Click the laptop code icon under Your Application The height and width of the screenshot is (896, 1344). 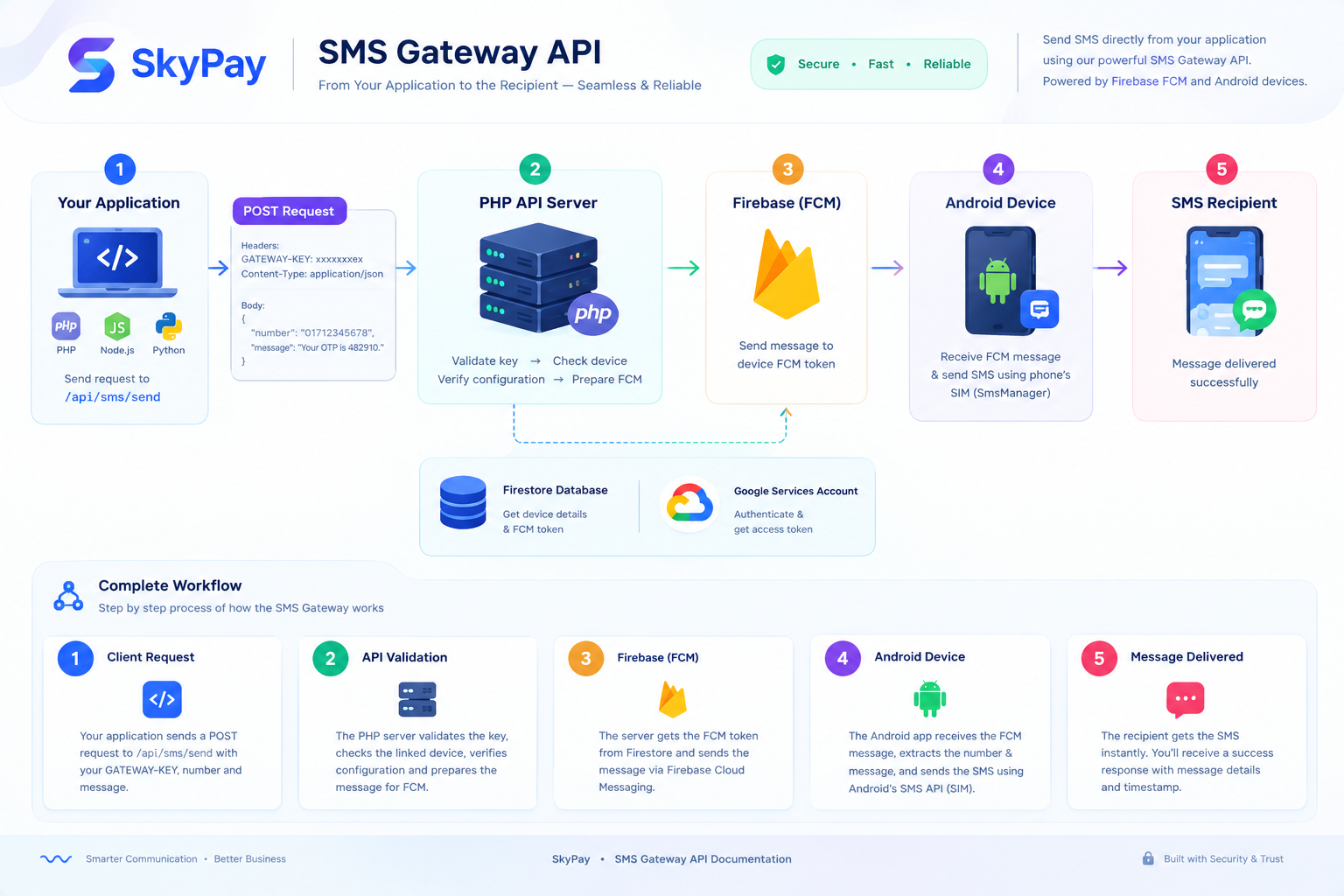click(x=118, y=262)
